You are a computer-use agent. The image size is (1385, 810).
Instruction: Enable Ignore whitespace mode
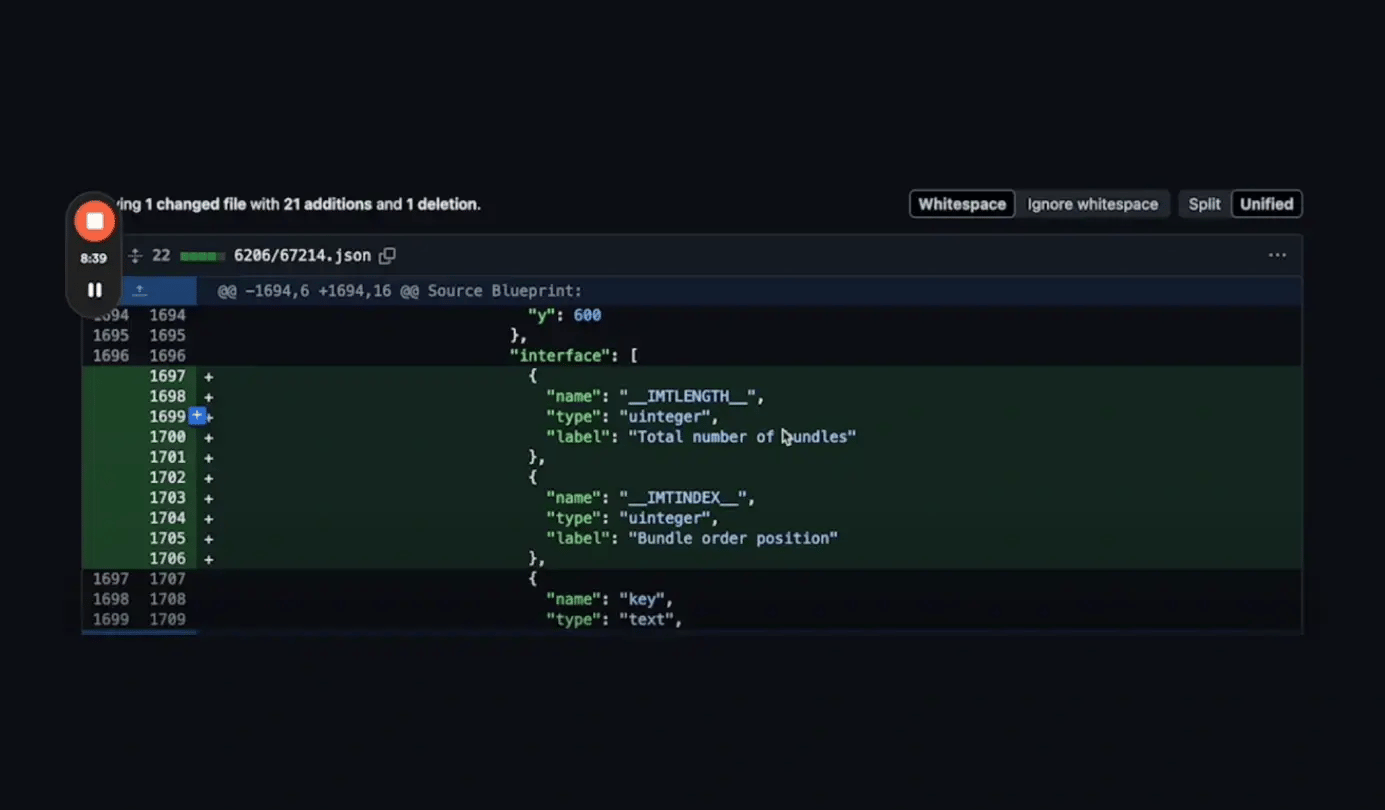click(x=1093, y=203)
